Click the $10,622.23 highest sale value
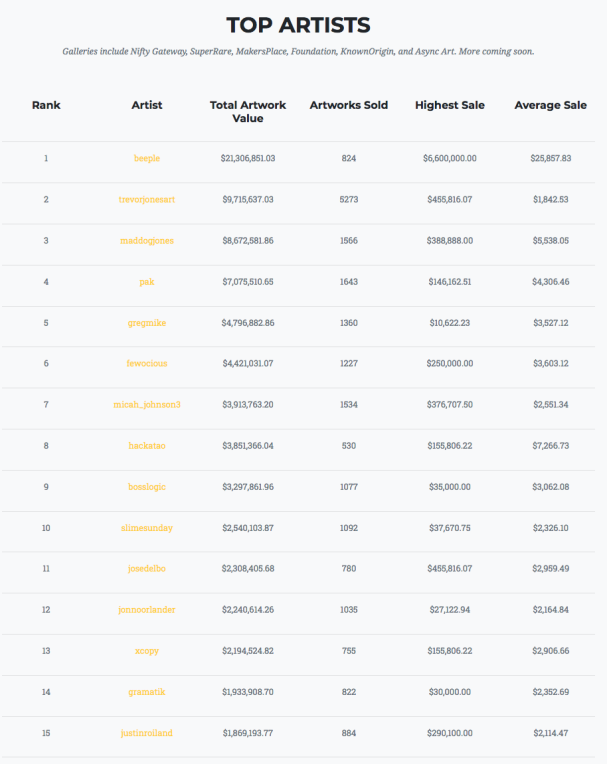The height and width of the screenshot is (764, 607). pos(450,323)
